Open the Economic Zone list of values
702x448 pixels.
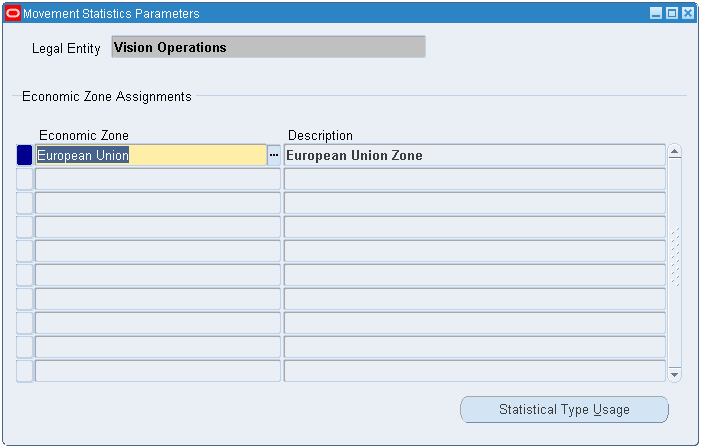pos(273,155)
